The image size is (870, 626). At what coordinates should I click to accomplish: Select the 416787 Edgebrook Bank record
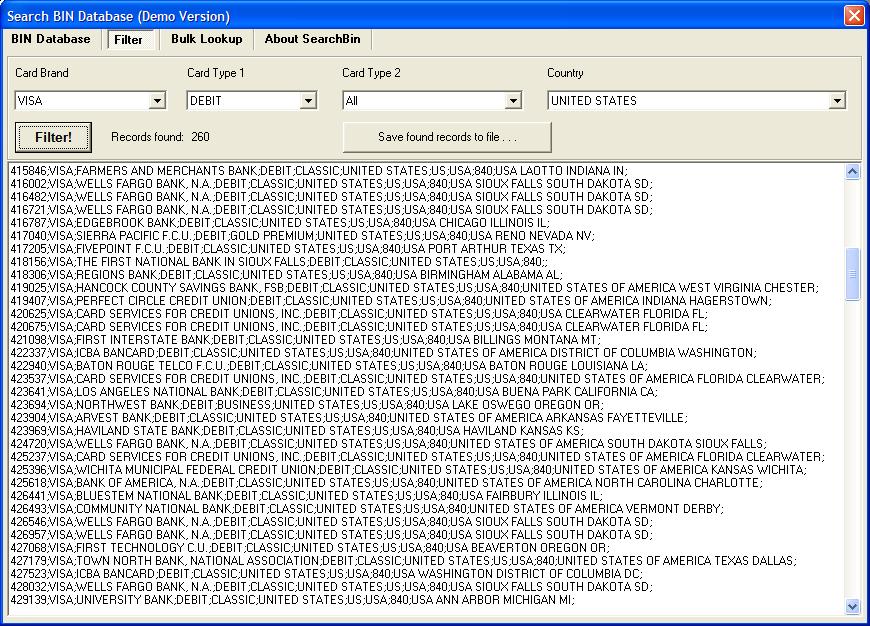[x=280, y=223]
